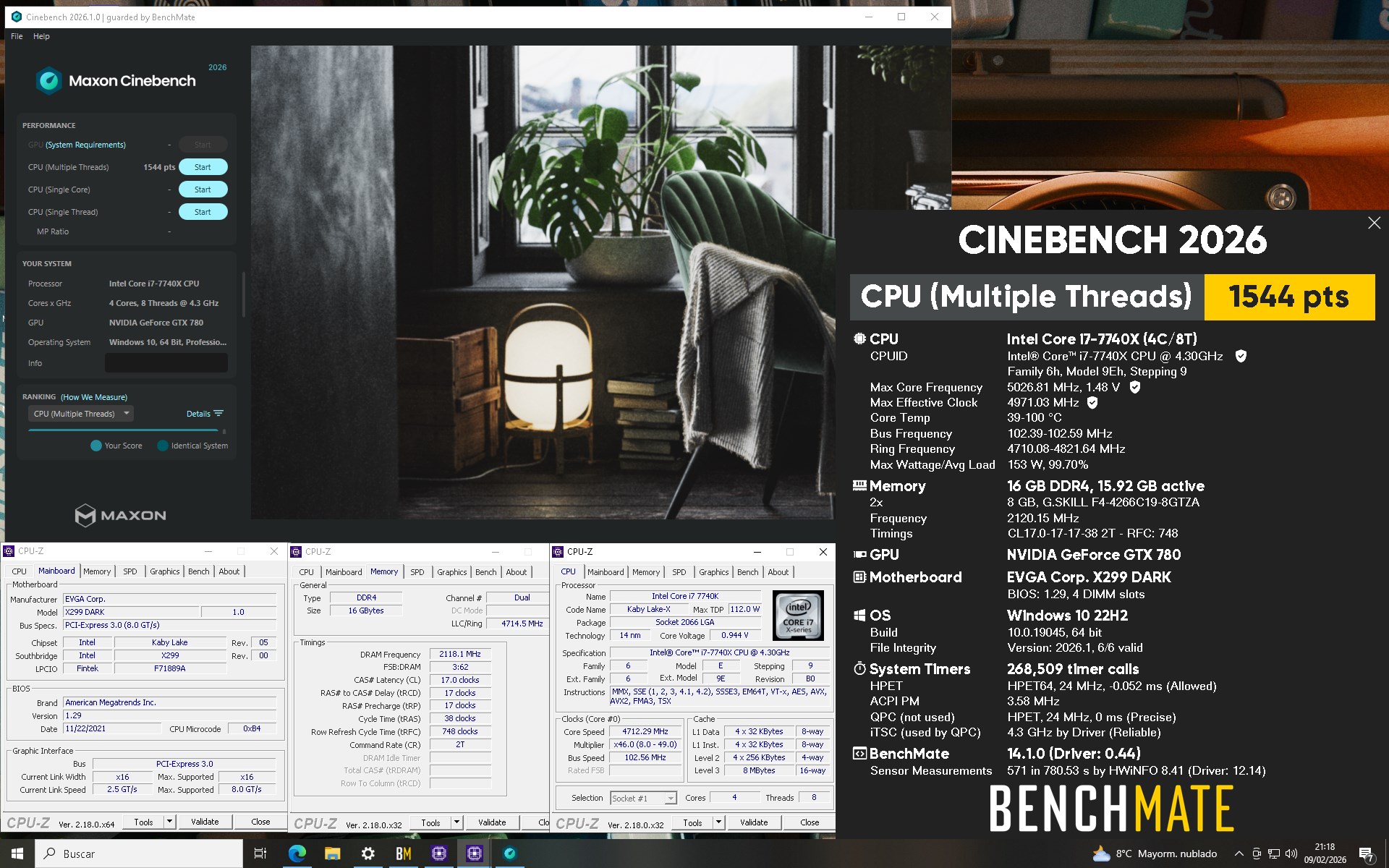Click the Intel Core i7 logo in CPU-Z
The image size is (1389, 868).
(x=798, y=616)
